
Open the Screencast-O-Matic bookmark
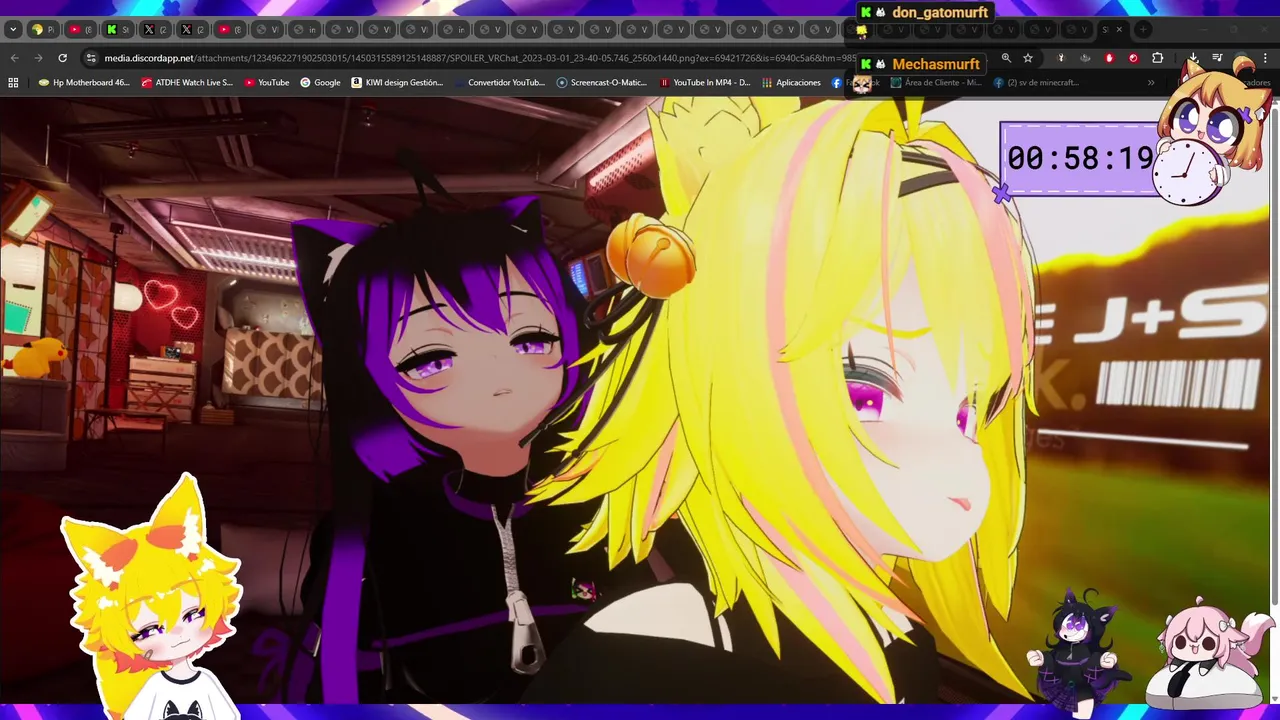click(x=602, y=83)
